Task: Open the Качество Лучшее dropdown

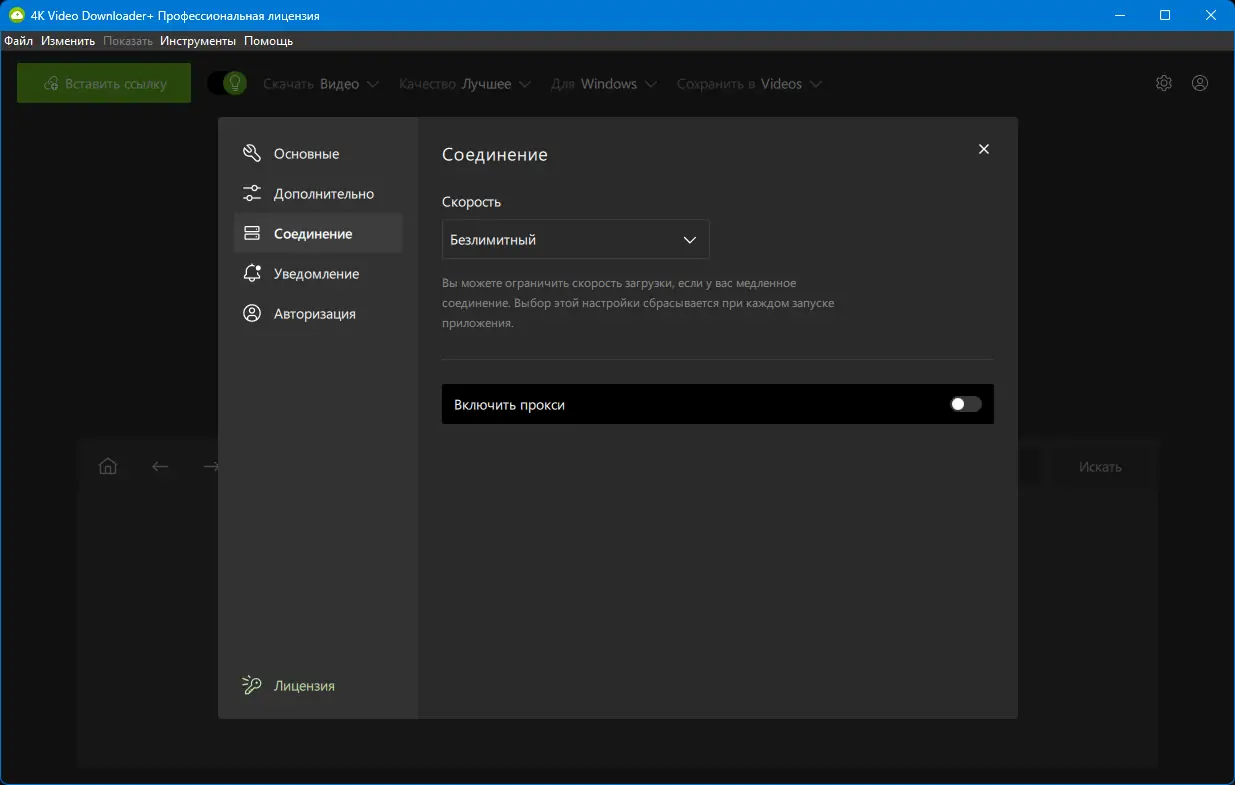Action: 465,84
